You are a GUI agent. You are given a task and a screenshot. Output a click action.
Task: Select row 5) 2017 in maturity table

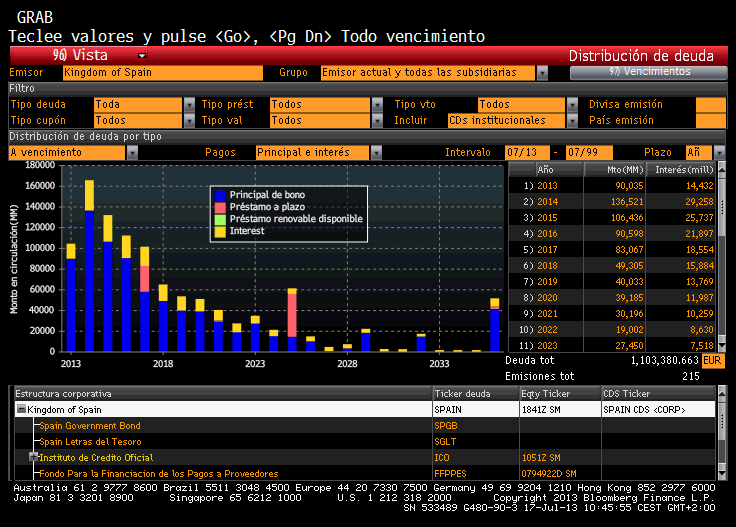[612, 250]
